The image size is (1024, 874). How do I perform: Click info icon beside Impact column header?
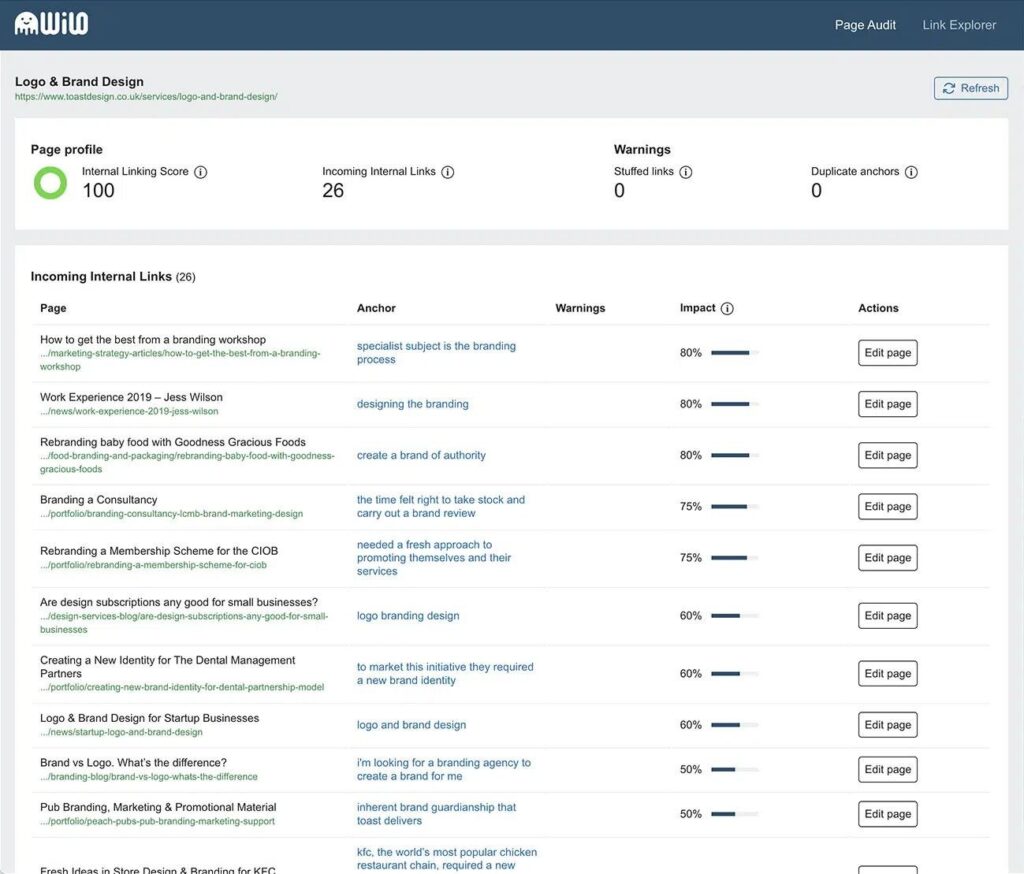(x=727, y=308)
